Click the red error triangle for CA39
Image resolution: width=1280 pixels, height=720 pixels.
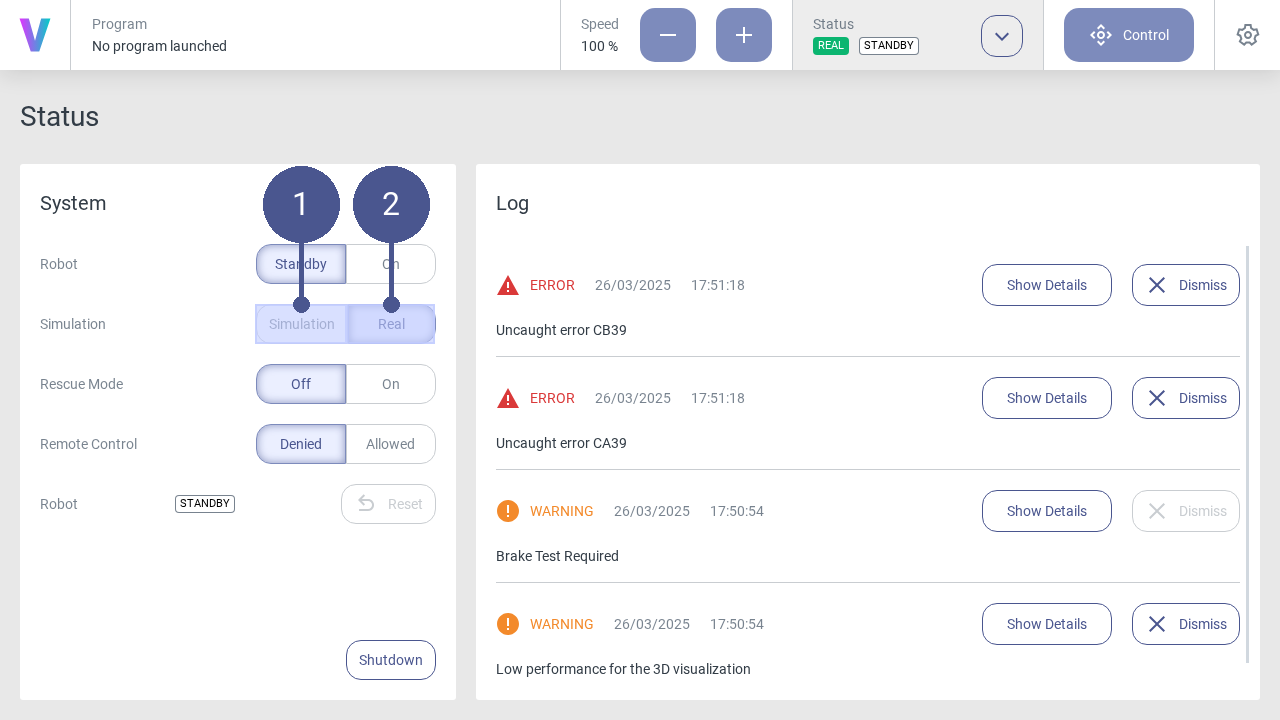[x=508, y=398]
